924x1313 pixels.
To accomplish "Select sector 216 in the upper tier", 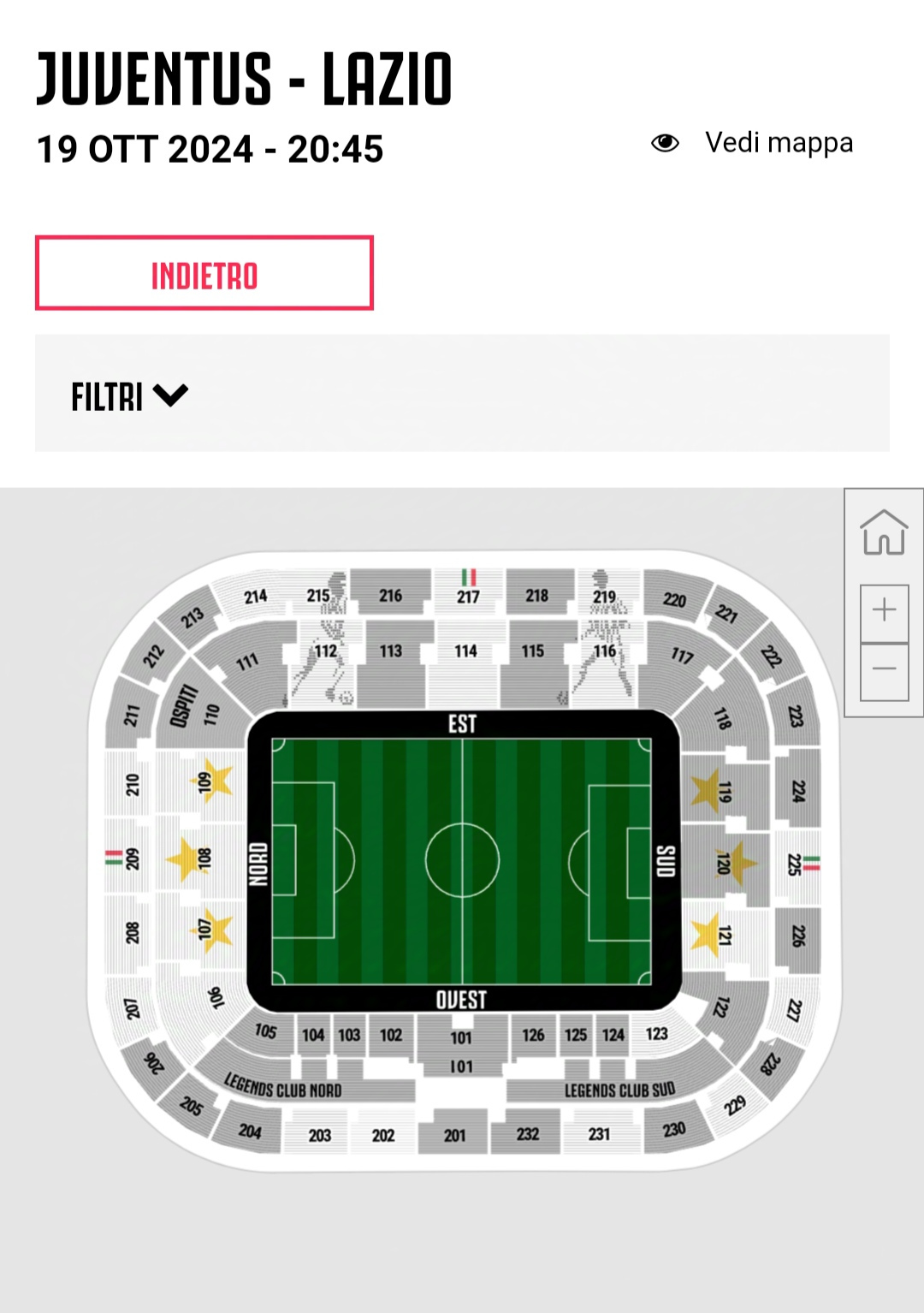I will 390,596.
